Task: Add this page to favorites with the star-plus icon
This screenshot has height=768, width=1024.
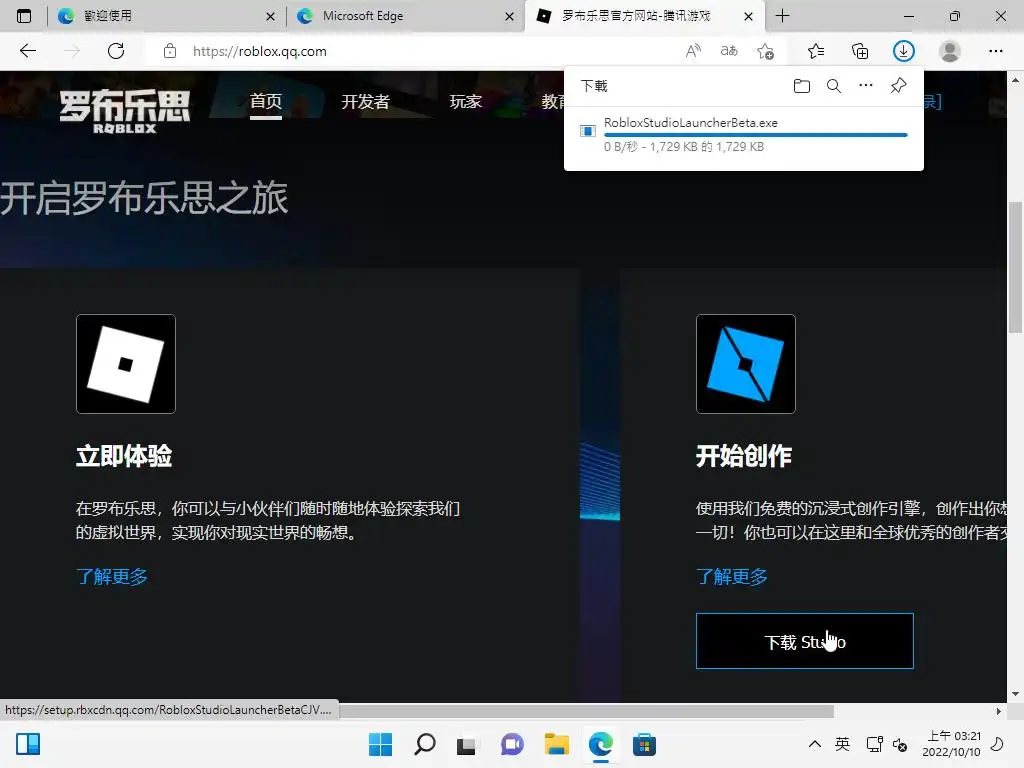Action: click(x=765, y=51)
